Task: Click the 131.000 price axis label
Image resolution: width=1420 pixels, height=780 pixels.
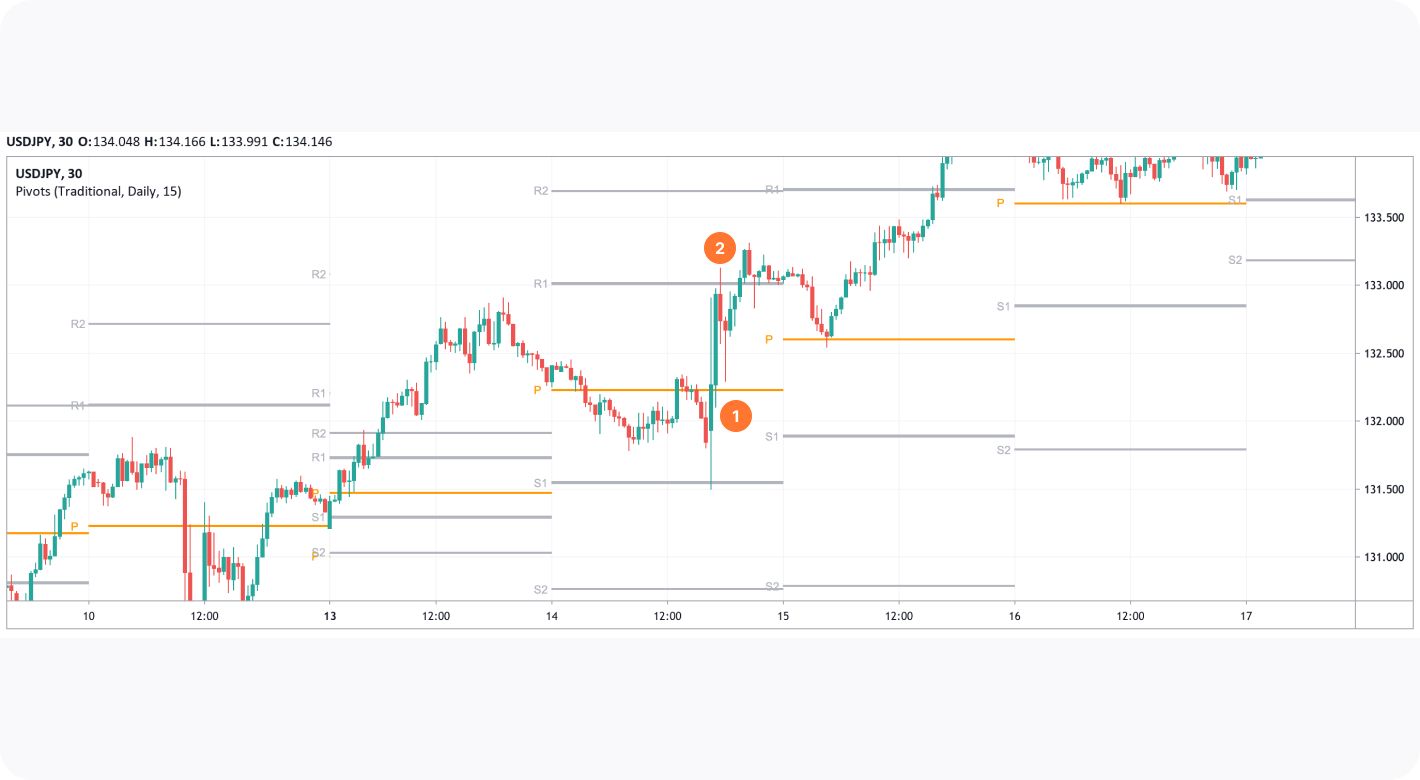Action: point(1385,557)
